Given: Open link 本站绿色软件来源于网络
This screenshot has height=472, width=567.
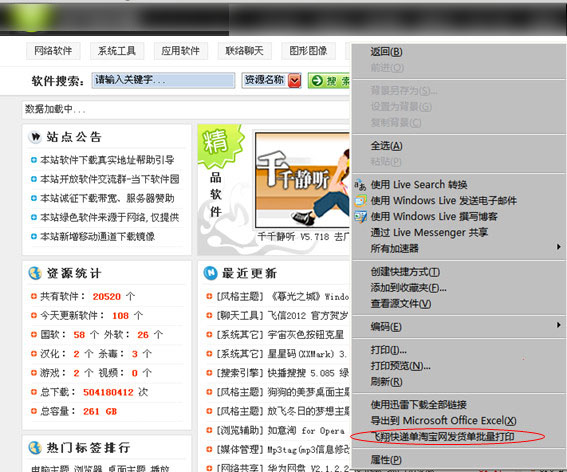Looking at the screenshot, I should [110, 217].
